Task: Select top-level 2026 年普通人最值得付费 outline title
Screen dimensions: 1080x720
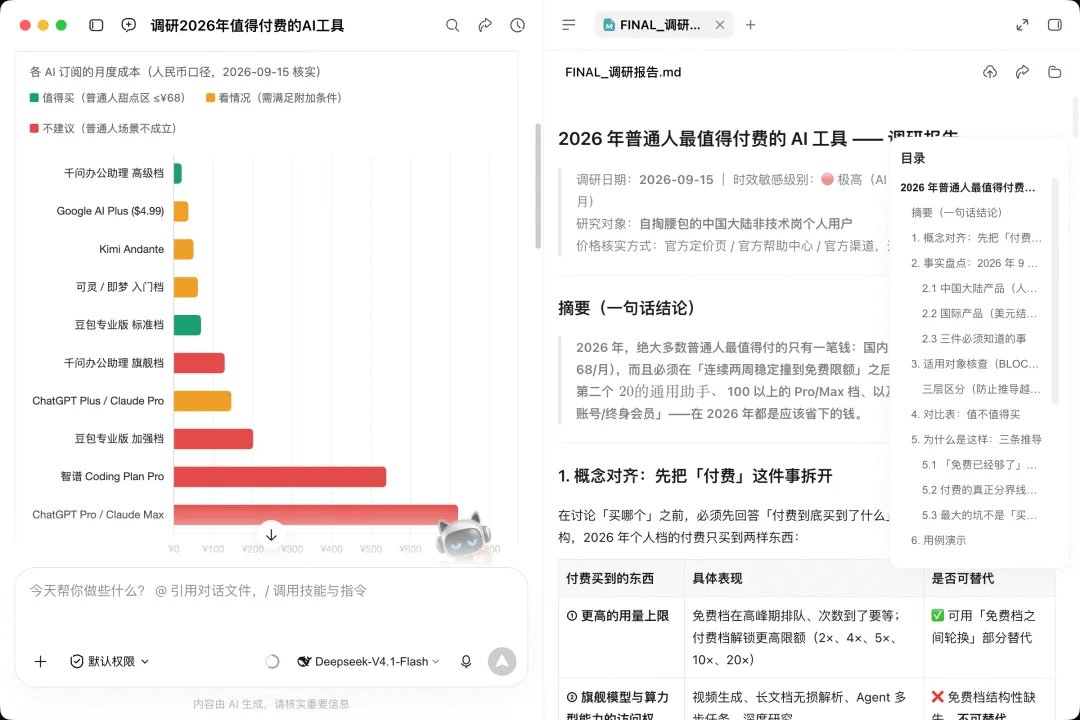Action: 968,187
